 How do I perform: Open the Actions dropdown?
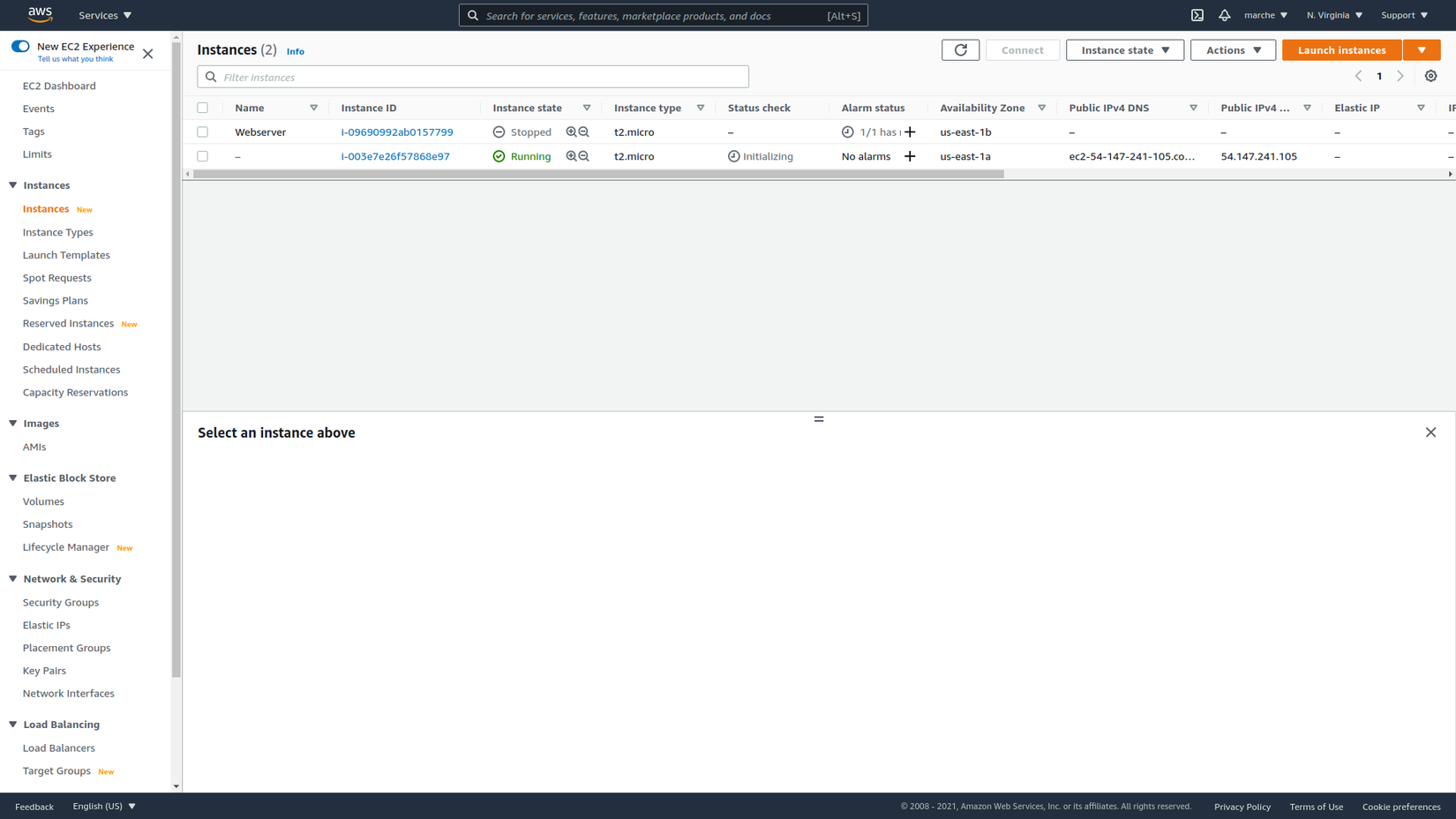pyautogui.click(x=1233, y=50)
